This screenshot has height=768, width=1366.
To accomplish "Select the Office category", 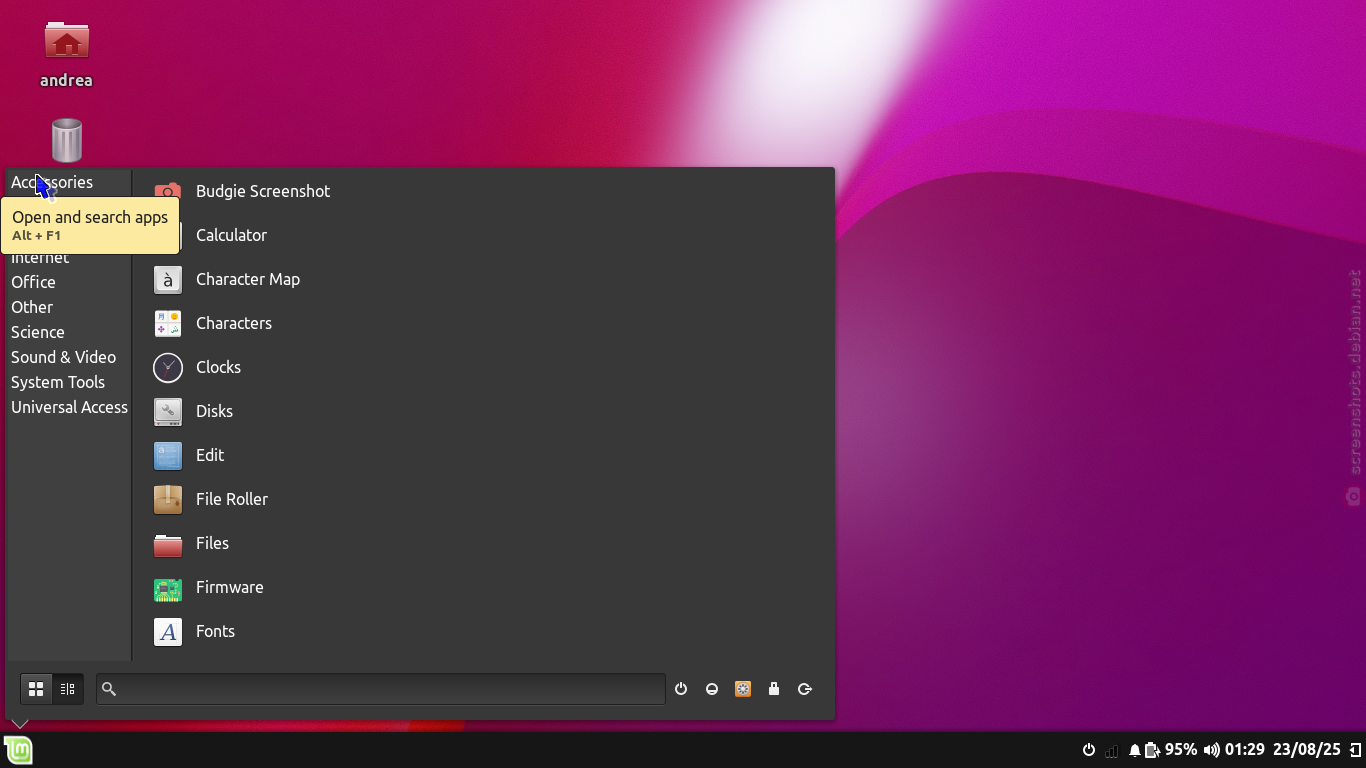I will 68,282.
